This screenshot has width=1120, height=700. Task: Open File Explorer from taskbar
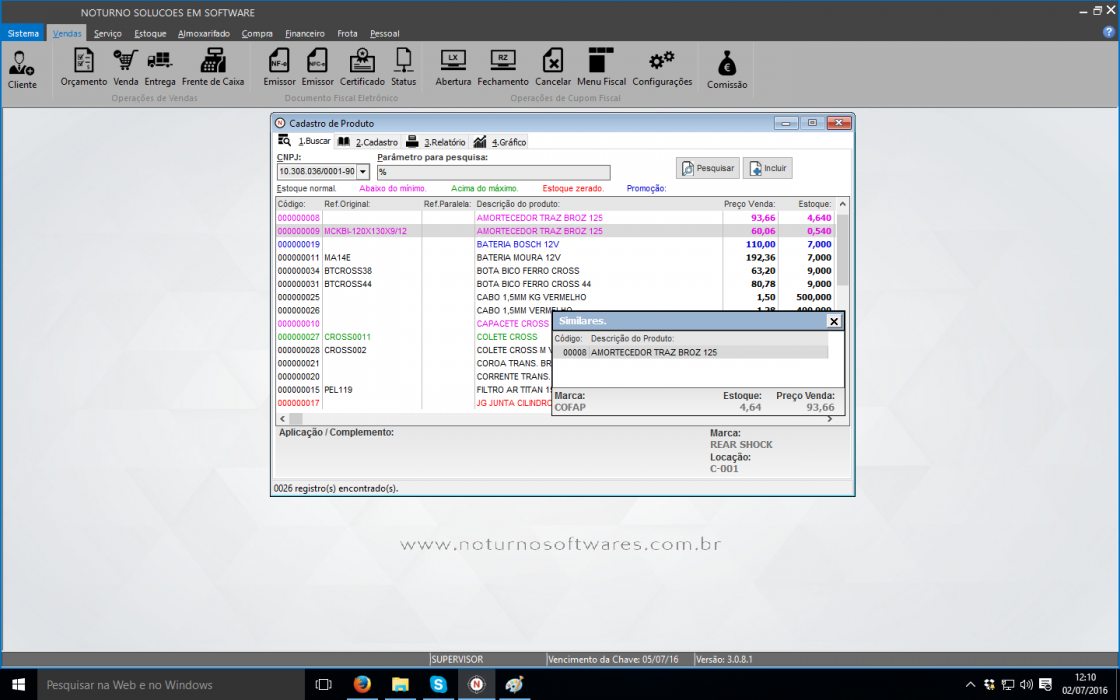click(400, 684)
